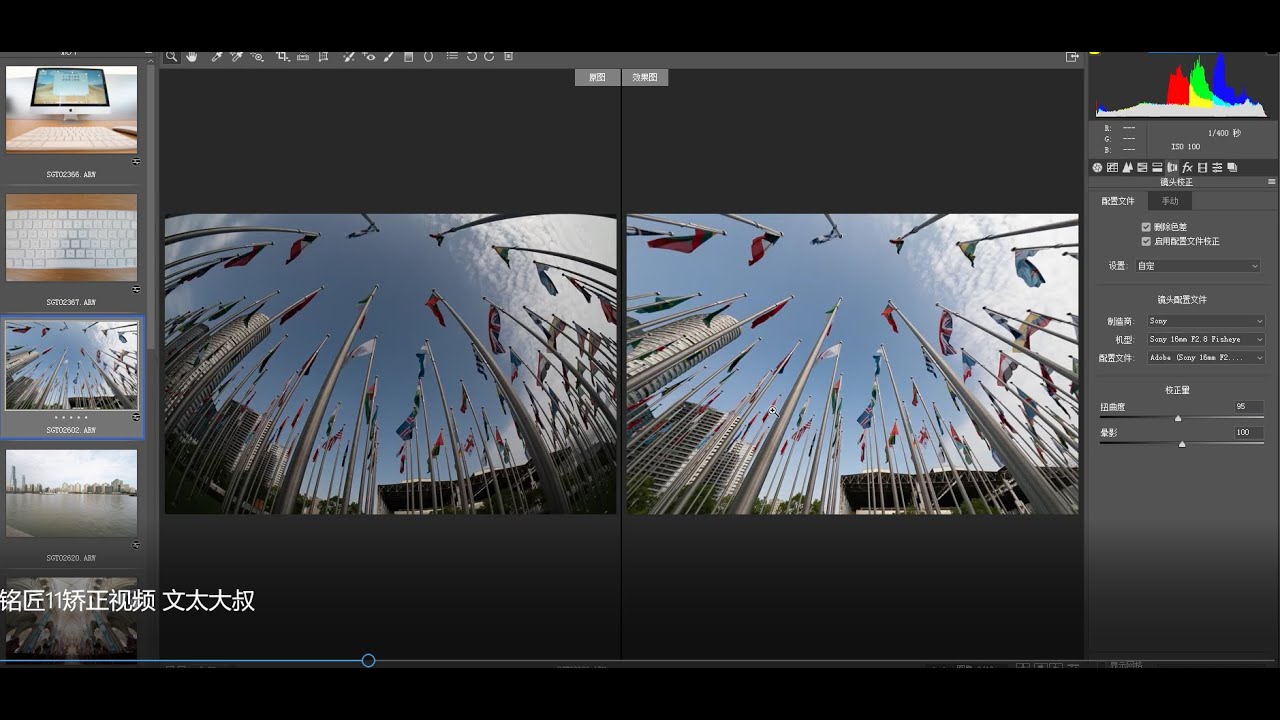
Task: Open the 镜头校正 panel options menu
Action: pos(1271,182)
